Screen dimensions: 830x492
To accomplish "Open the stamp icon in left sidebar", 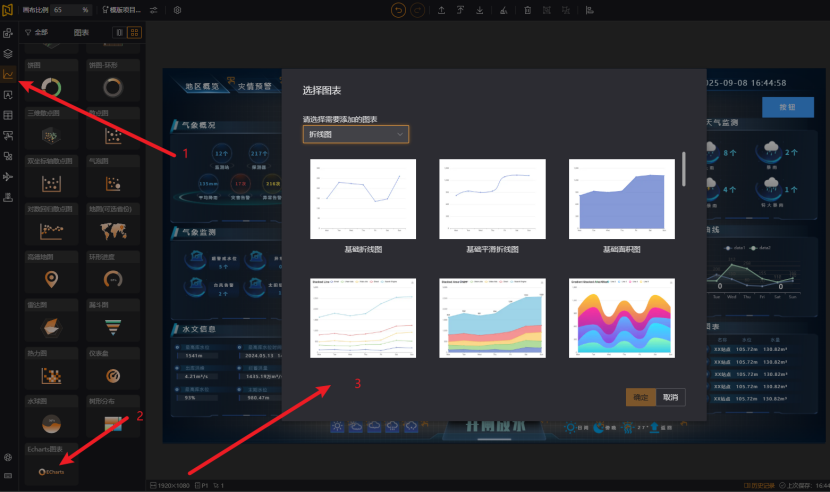I will coord(8,197).
